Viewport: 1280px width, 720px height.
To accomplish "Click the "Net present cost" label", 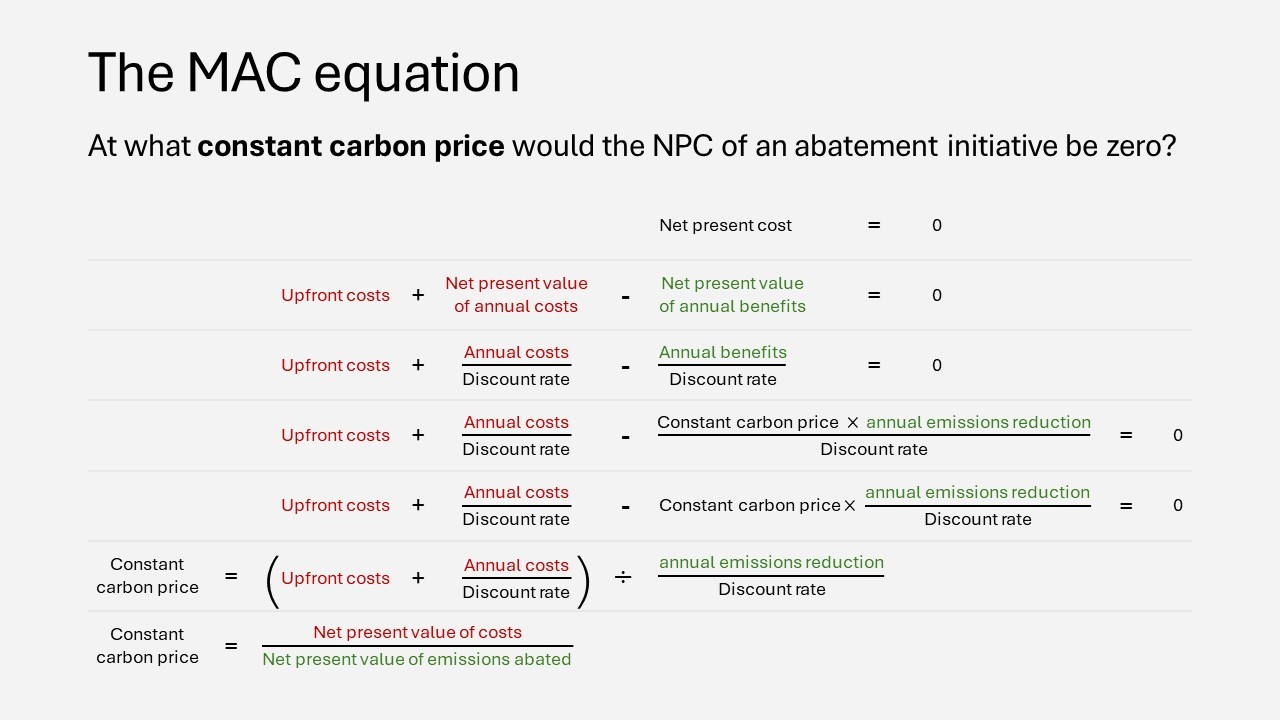I will (725, 226).
